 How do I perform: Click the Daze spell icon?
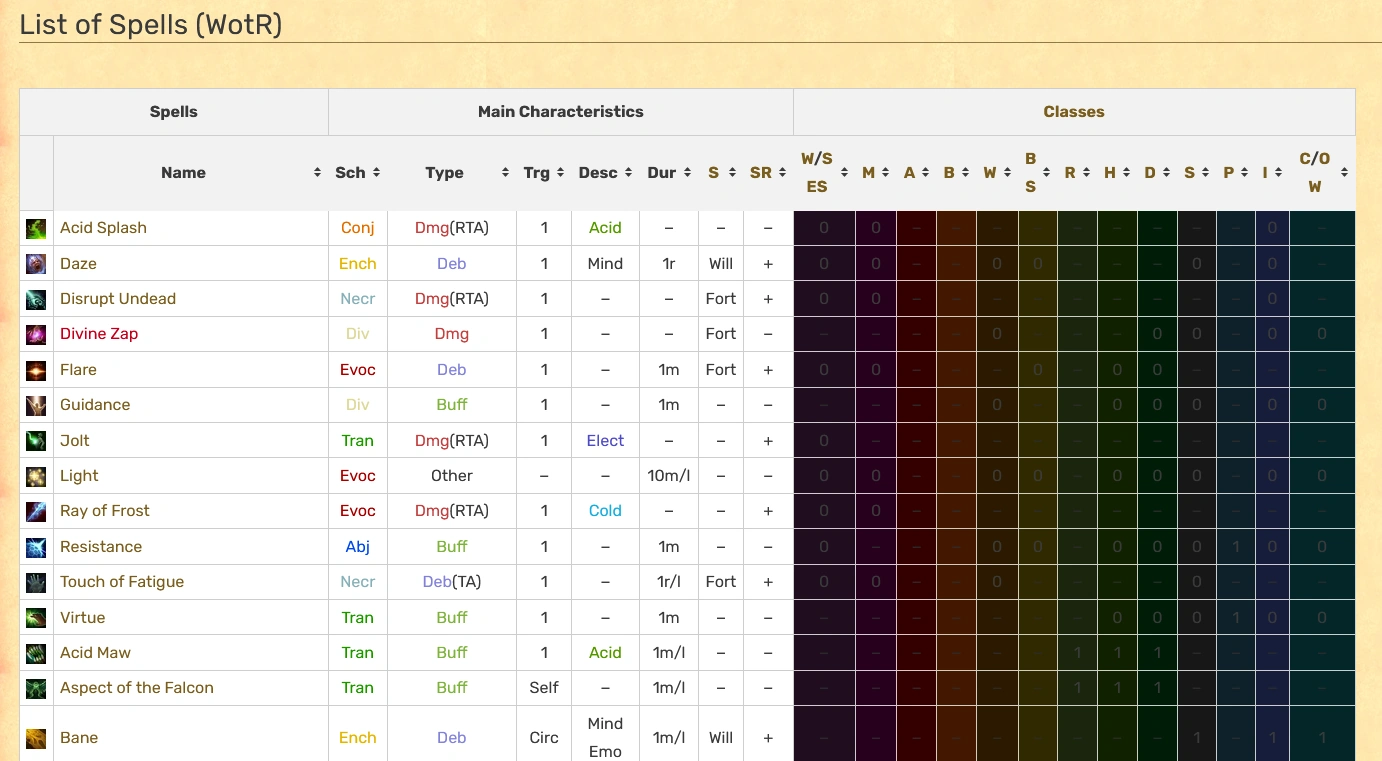[x=35, y=263]
